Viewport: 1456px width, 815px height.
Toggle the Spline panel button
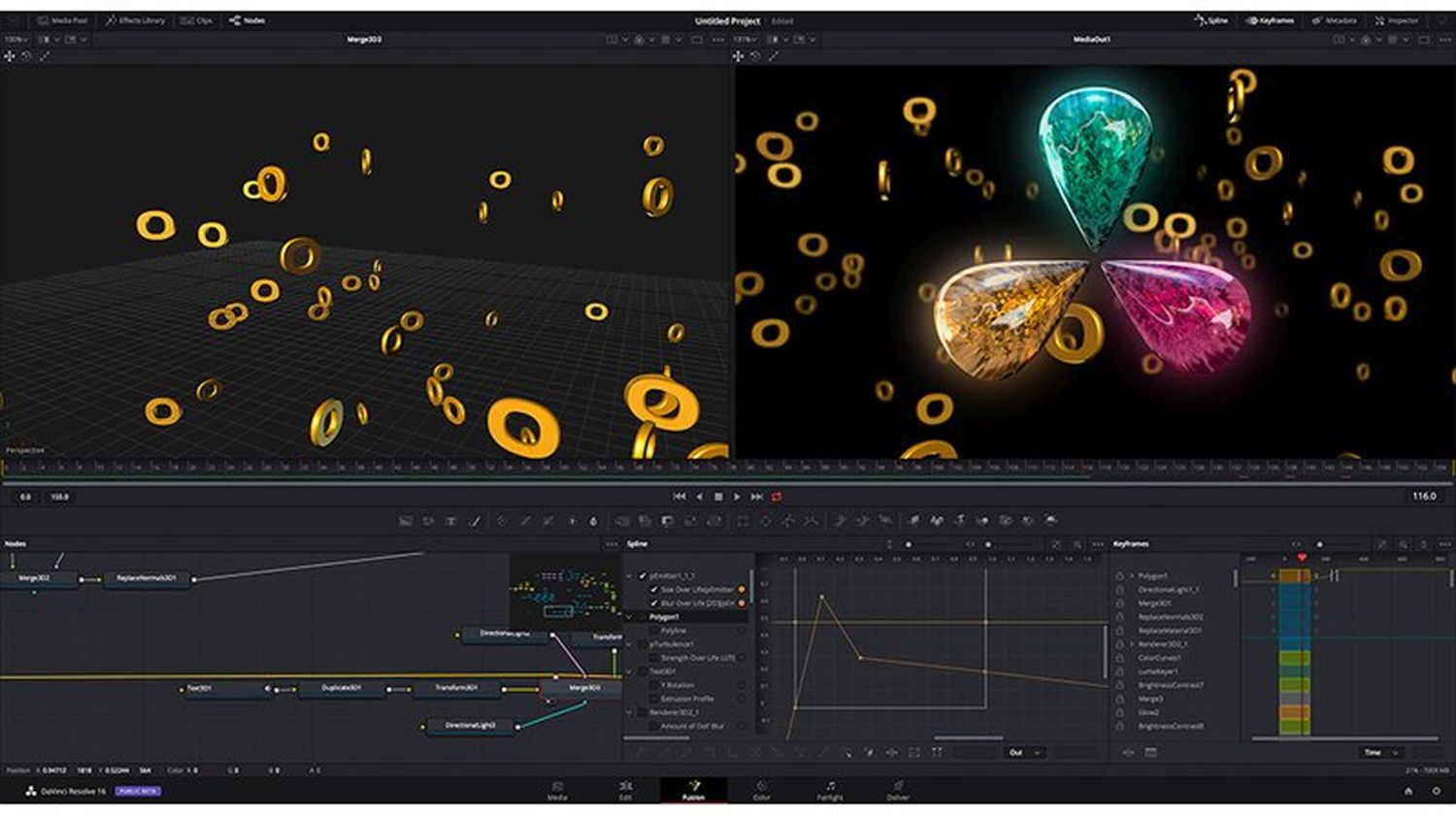[1211, 20]
